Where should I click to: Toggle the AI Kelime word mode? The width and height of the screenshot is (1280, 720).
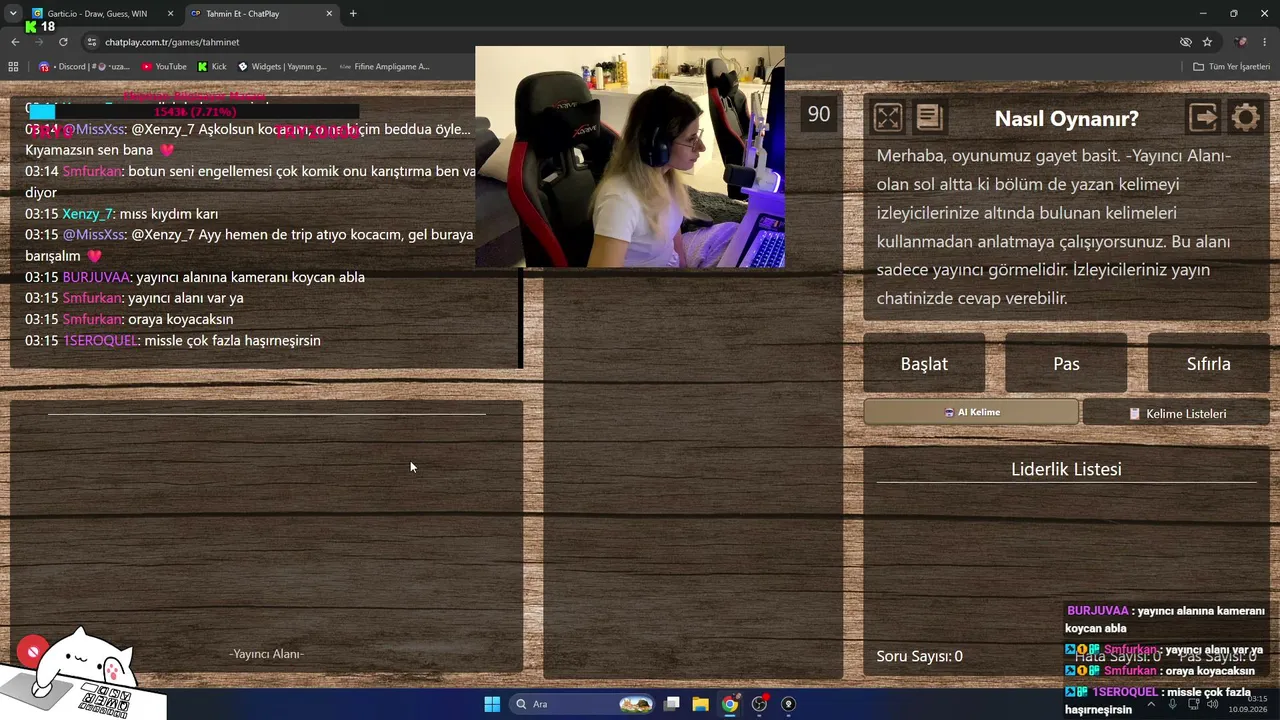[971, 412]
